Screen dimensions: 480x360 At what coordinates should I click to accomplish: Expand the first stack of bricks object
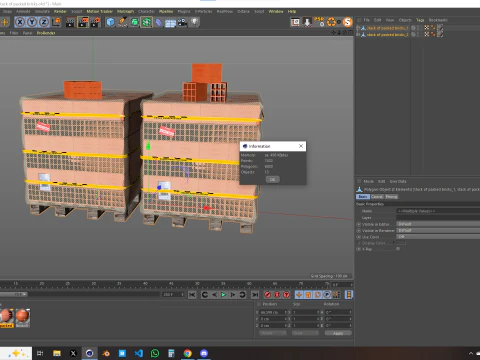pos(358,28)
